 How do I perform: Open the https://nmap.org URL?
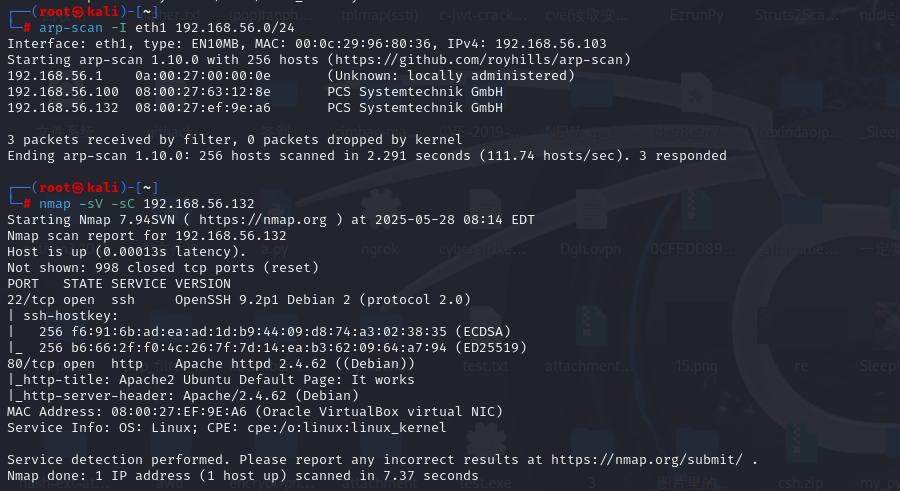[262, 220]
